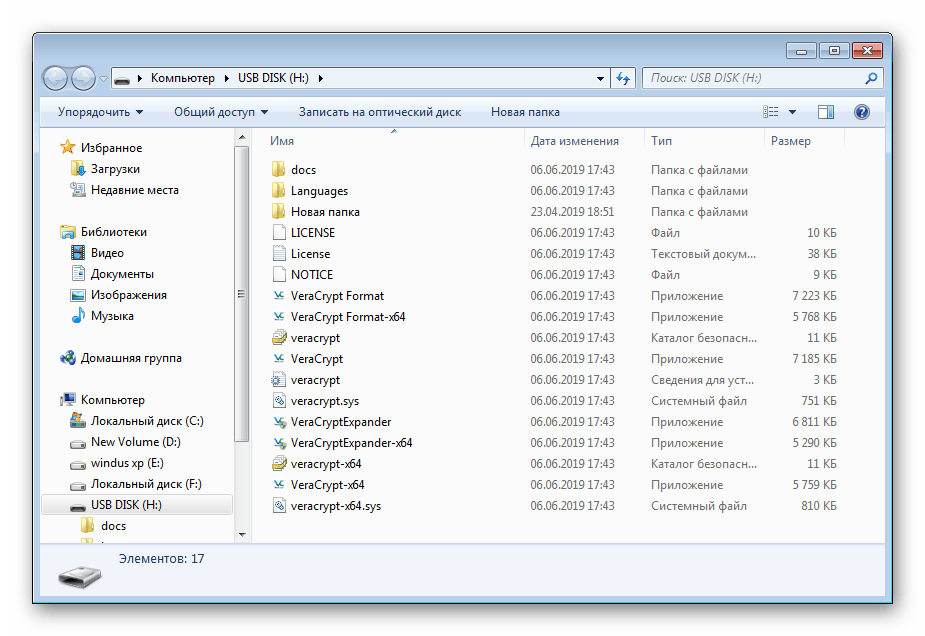Image resolution: width=925 pixels, height=636 pixels.
Task: Click the VeraCrypt application icon
Action: (279, 359)
